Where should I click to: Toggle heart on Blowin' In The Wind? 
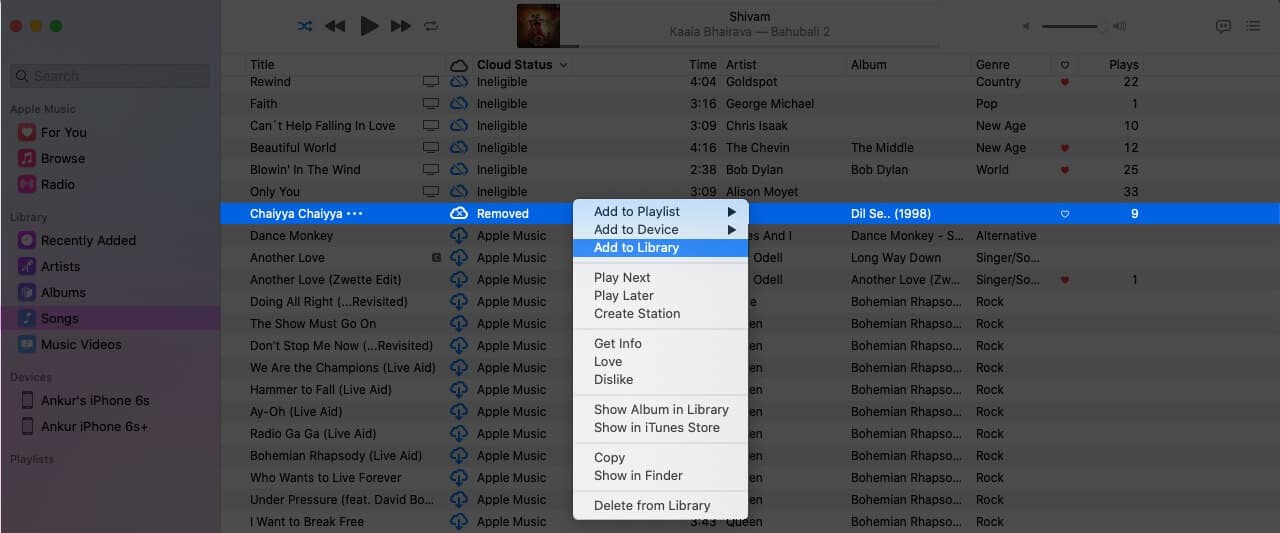(1064, 170)
